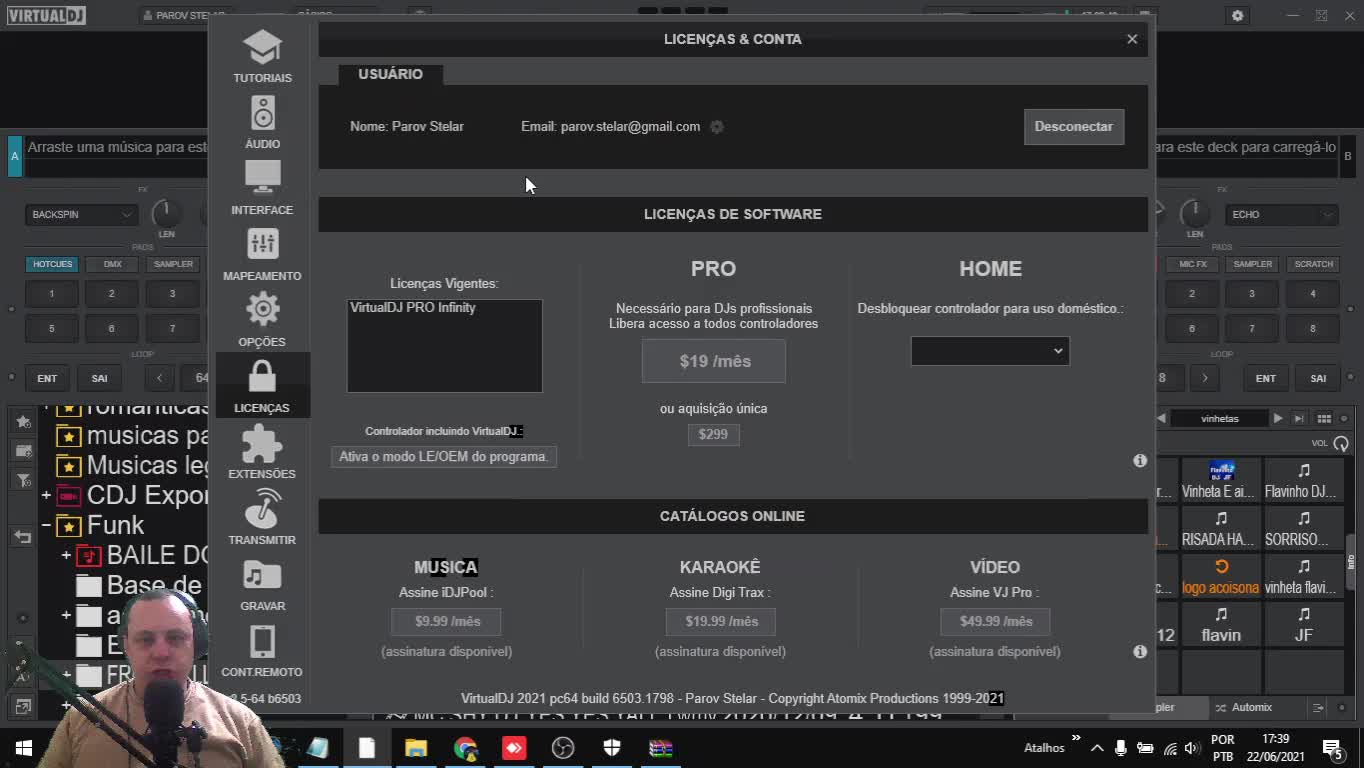Subscribe to Digi Trax at $19.99 /mês
The width and height of the screenshot is (1364, 768).
[721, 621]
